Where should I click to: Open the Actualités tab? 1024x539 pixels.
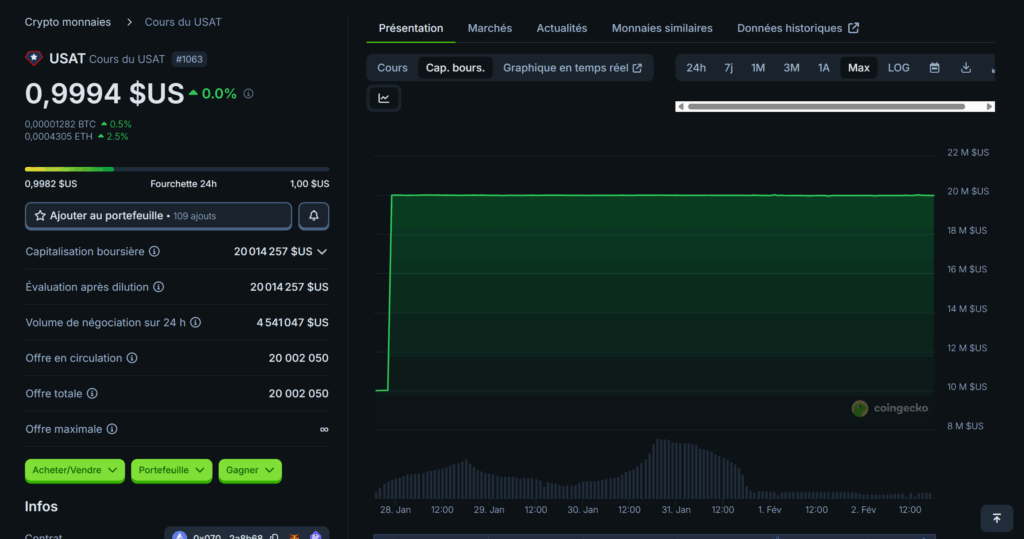pos(561,28)
